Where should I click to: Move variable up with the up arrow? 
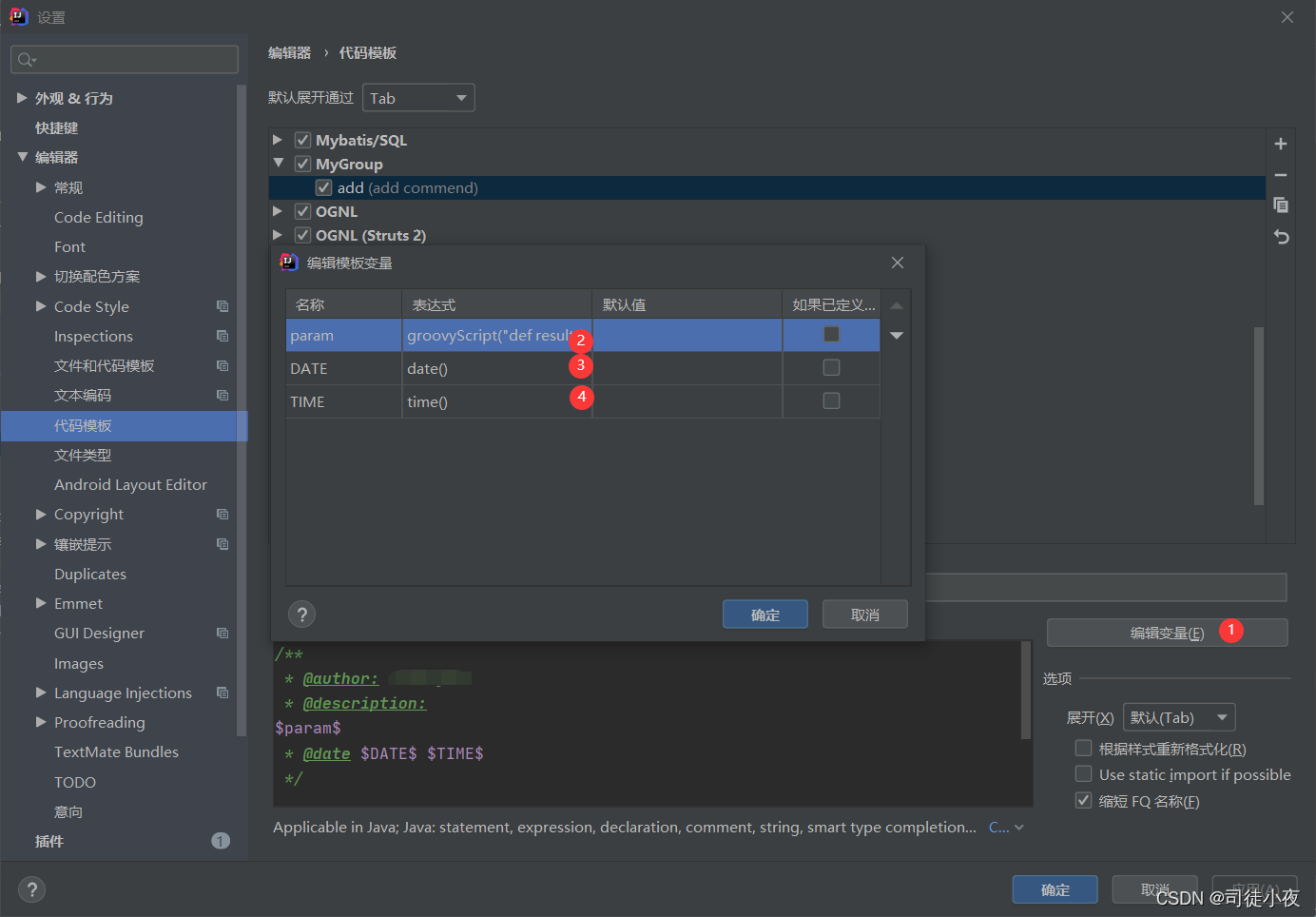tap(896, 305)
